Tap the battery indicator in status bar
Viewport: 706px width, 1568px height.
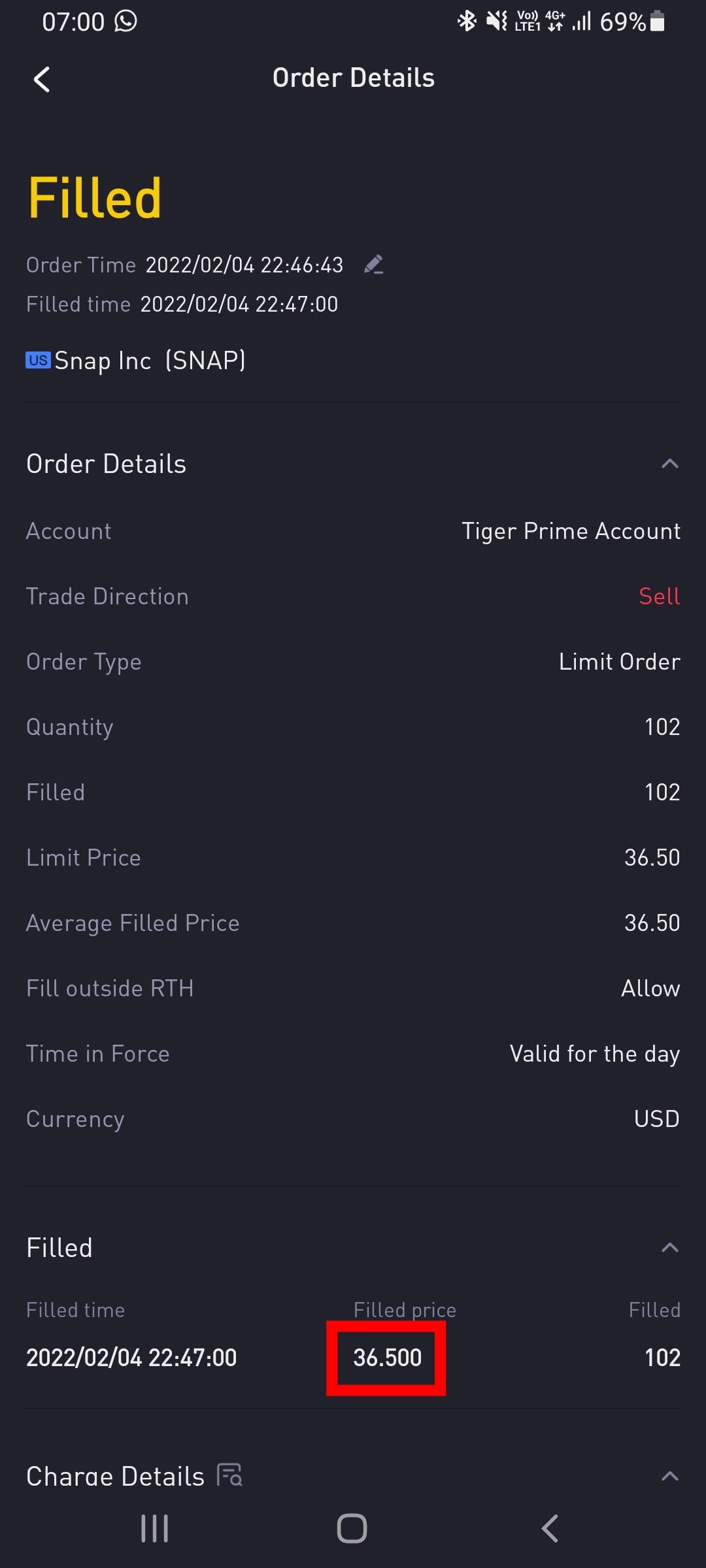(658, 22)
